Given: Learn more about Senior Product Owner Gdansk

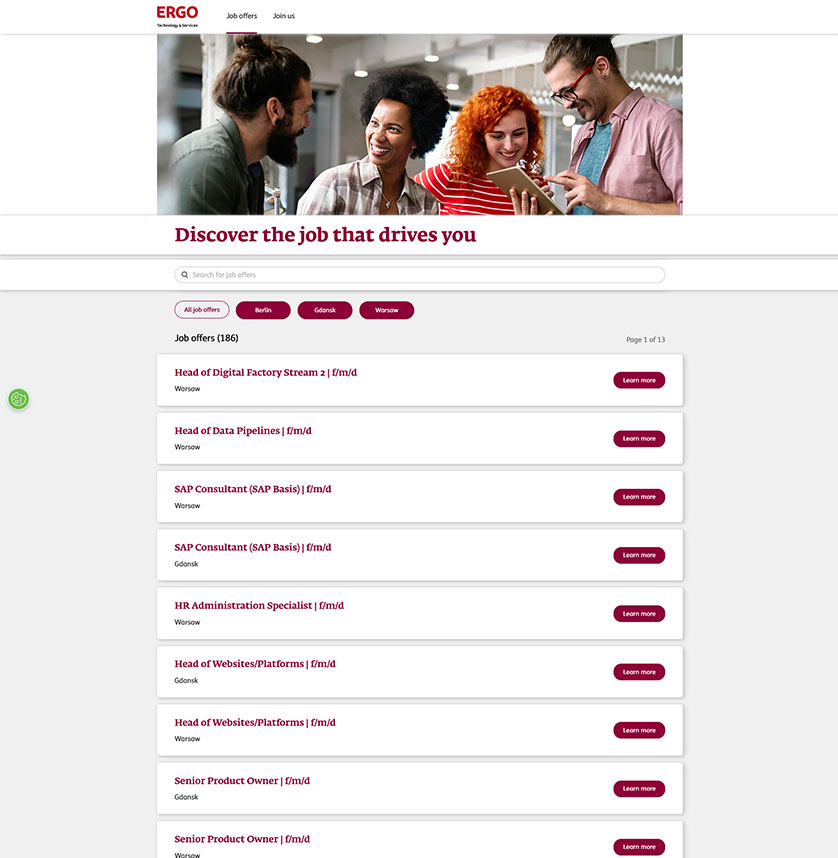Looking at the screenshot, I should point(639,789).
